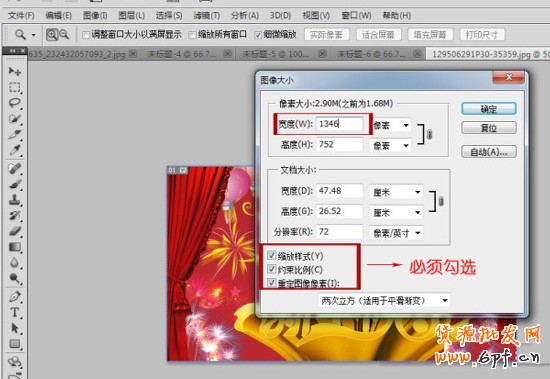Select the Crop tool
Screen dimensions: 550x379
click(x=14, y=134)
